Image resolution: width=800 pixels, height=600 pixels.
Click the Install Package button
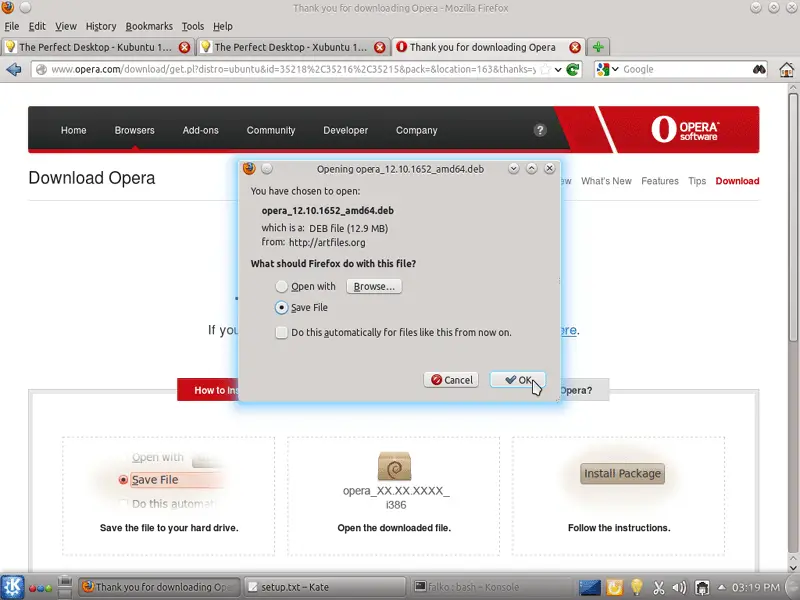(622, 473)
